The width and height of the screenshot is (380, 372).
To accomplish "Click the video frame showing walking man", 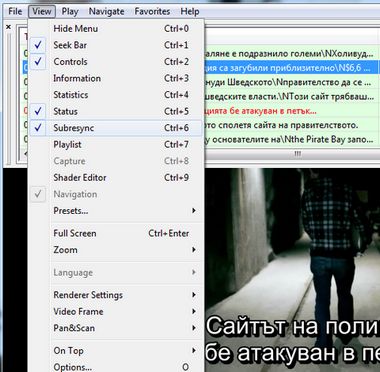I will (x=292, y=270).
